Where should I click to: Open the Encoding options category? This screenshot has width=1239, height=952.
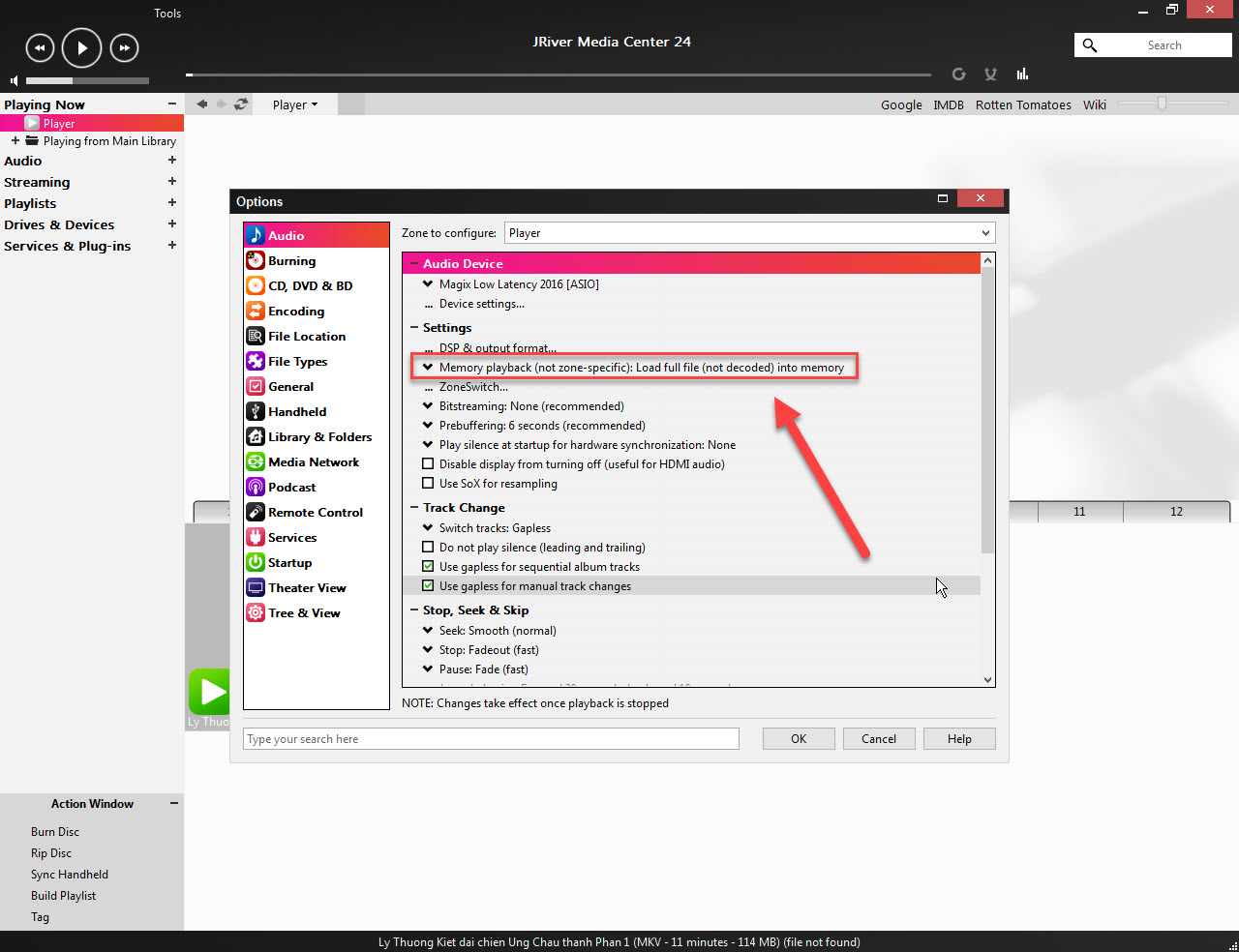pos(317,311)
